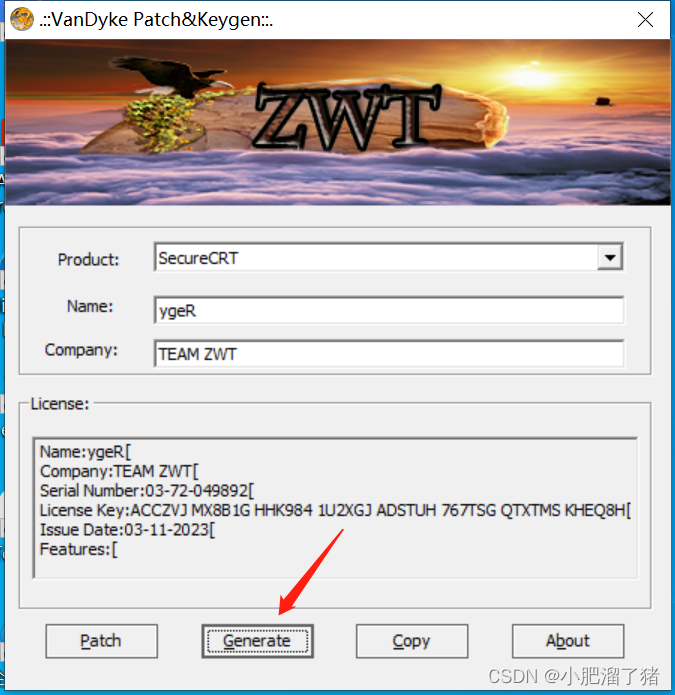Click the Issue Date line in License box
Image resolution: width=675 pixels, height=695 pixels.
click(128, 530)
